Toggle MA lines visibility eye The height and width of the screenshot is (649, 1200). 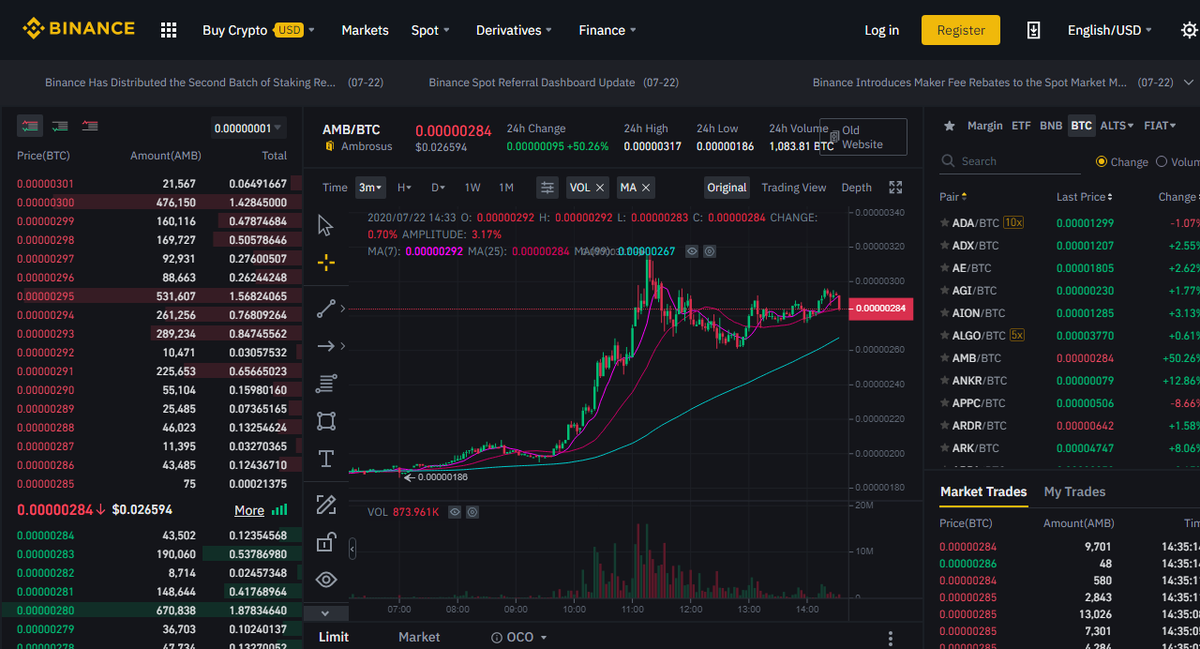click(692, 251)
